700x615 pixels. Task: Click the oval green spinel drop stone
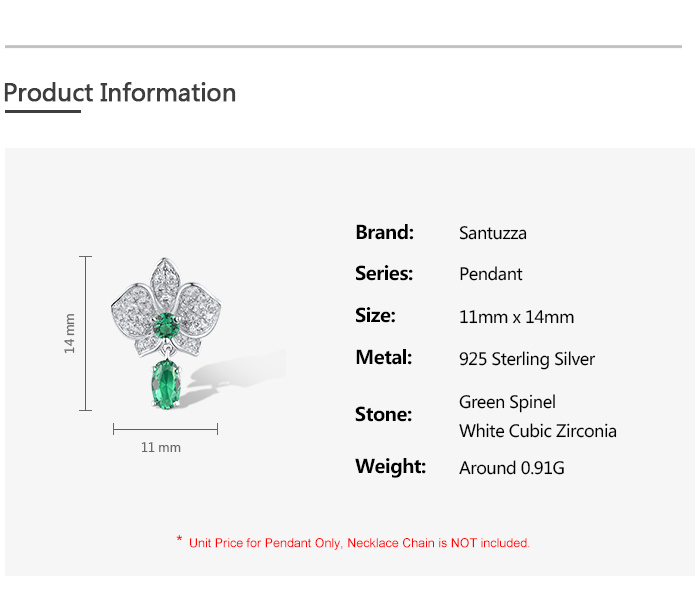(165, 388)
